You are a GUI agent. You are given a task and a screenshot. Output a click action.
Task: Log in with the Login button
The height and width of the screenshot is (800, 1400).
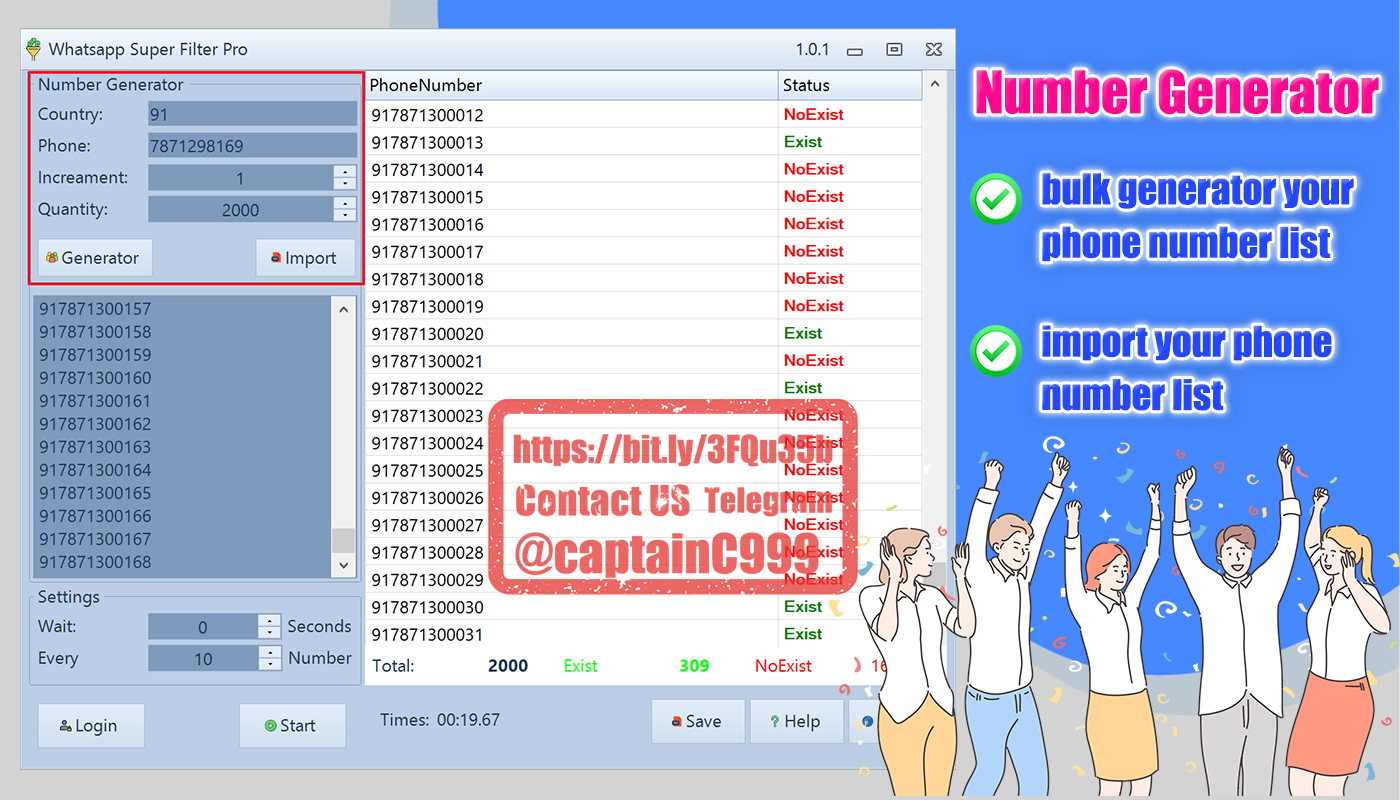[x=91, y=726]
